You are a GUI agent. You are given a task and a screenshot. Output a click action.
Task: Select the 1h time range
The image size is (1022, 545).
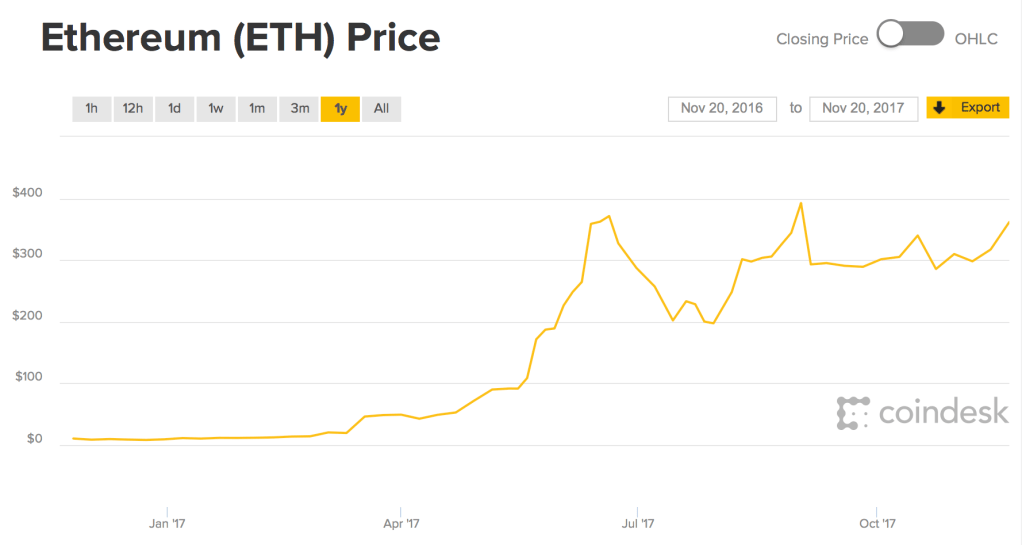point(91,108)
